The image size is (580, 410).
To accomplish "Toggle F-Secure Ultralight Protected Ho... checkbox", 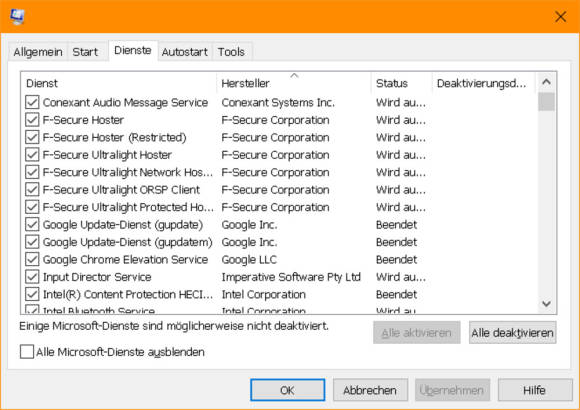I will coord(32,206).
